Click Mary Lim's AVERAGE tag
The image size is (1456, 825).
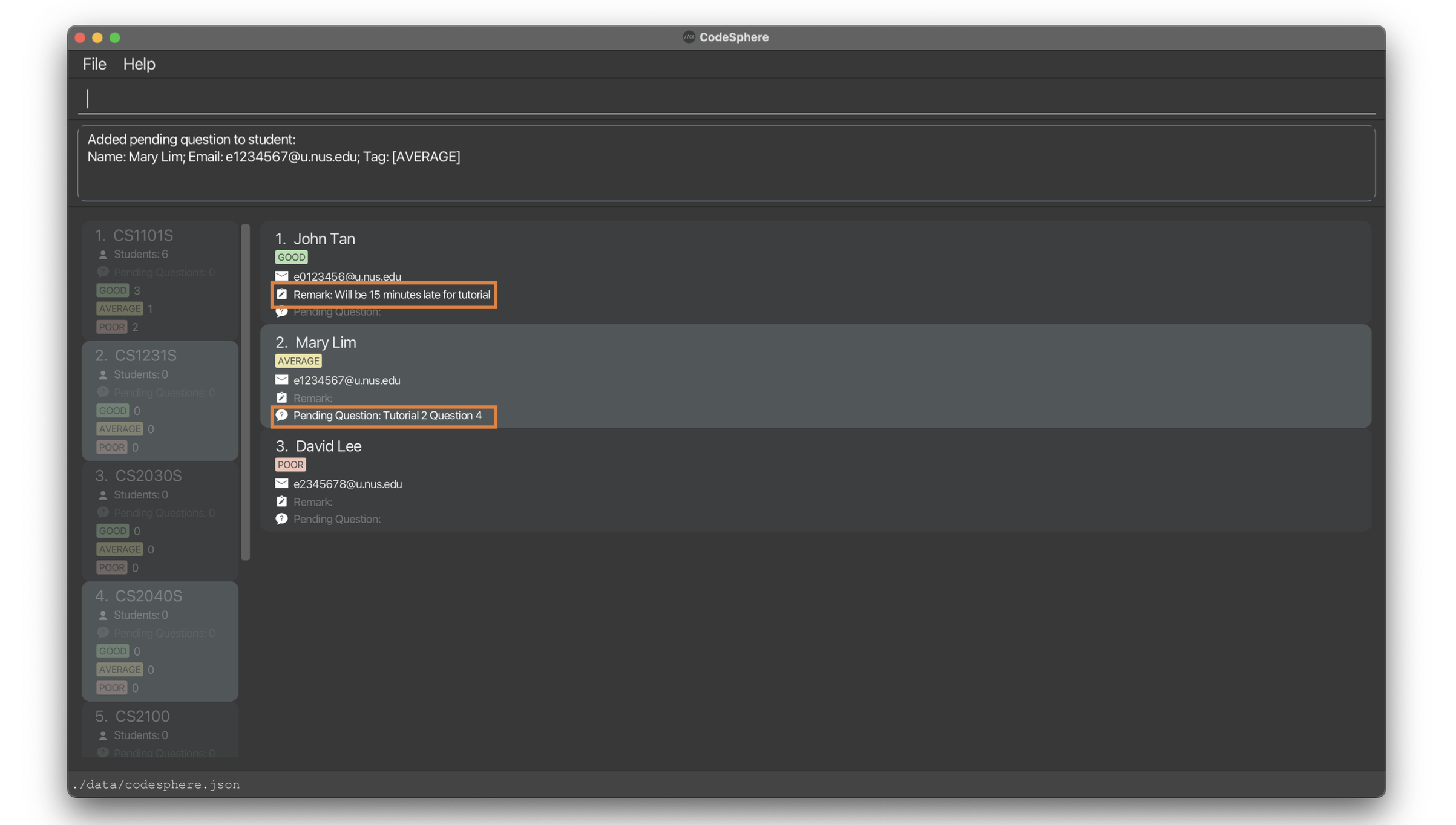[x=298, y=361]
